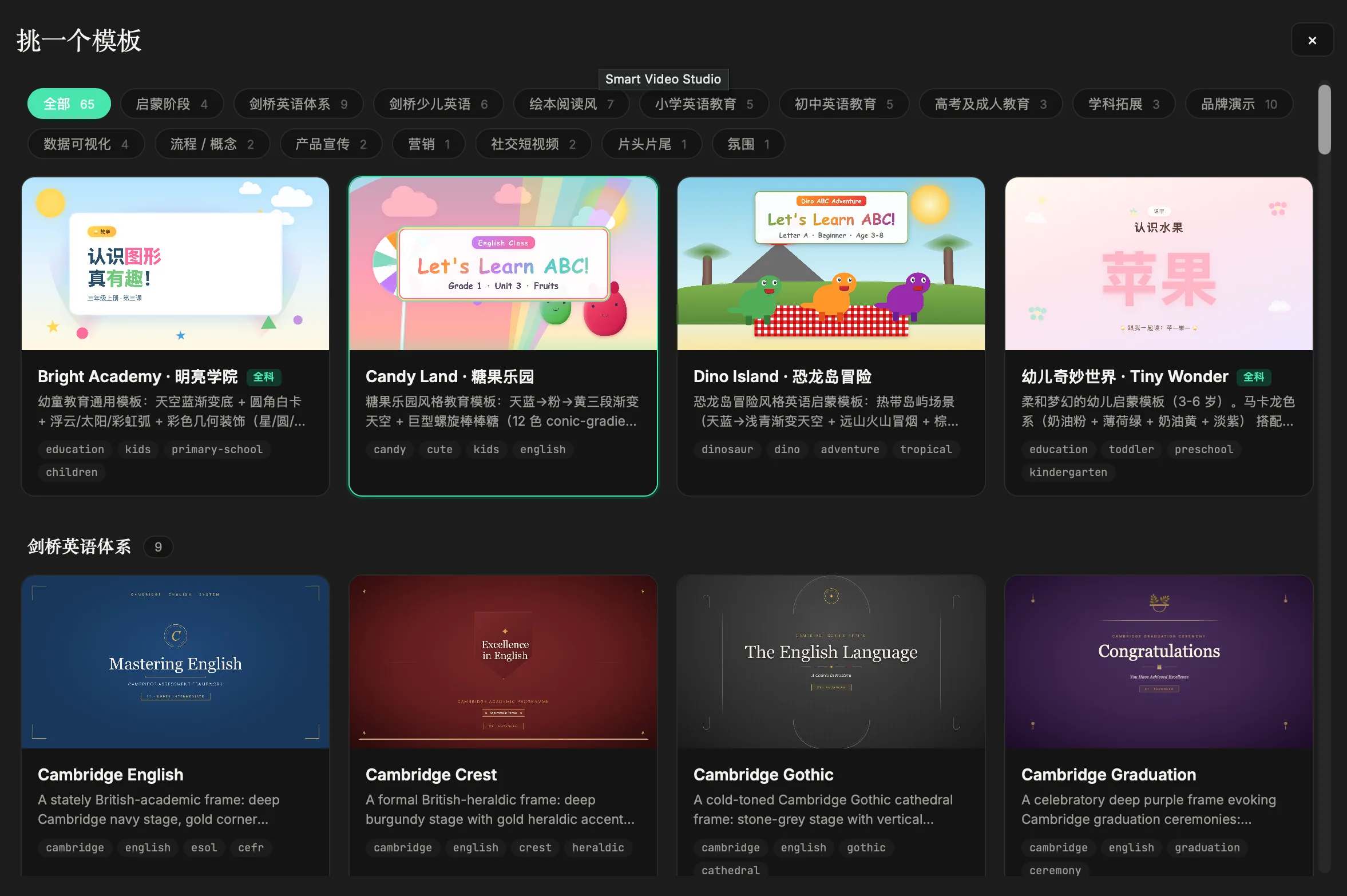Close the template picker dialog
This screenshot has width=1347, height=896.
click(1312, 40)
